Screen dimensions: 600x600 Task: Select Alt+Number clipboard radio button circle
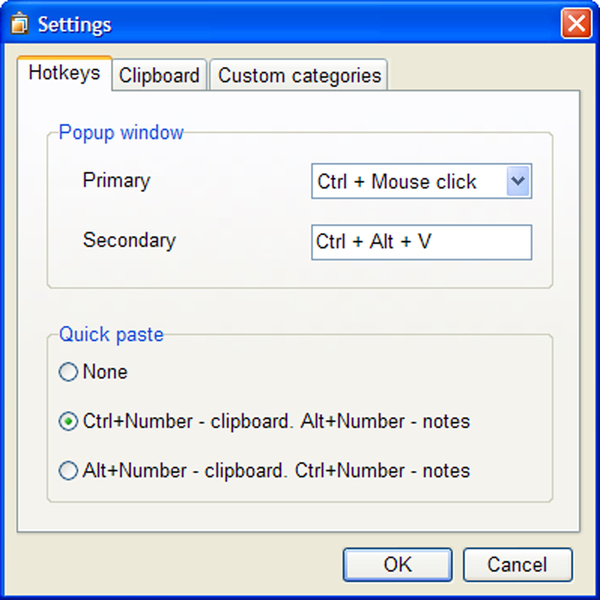coord(68,471)
